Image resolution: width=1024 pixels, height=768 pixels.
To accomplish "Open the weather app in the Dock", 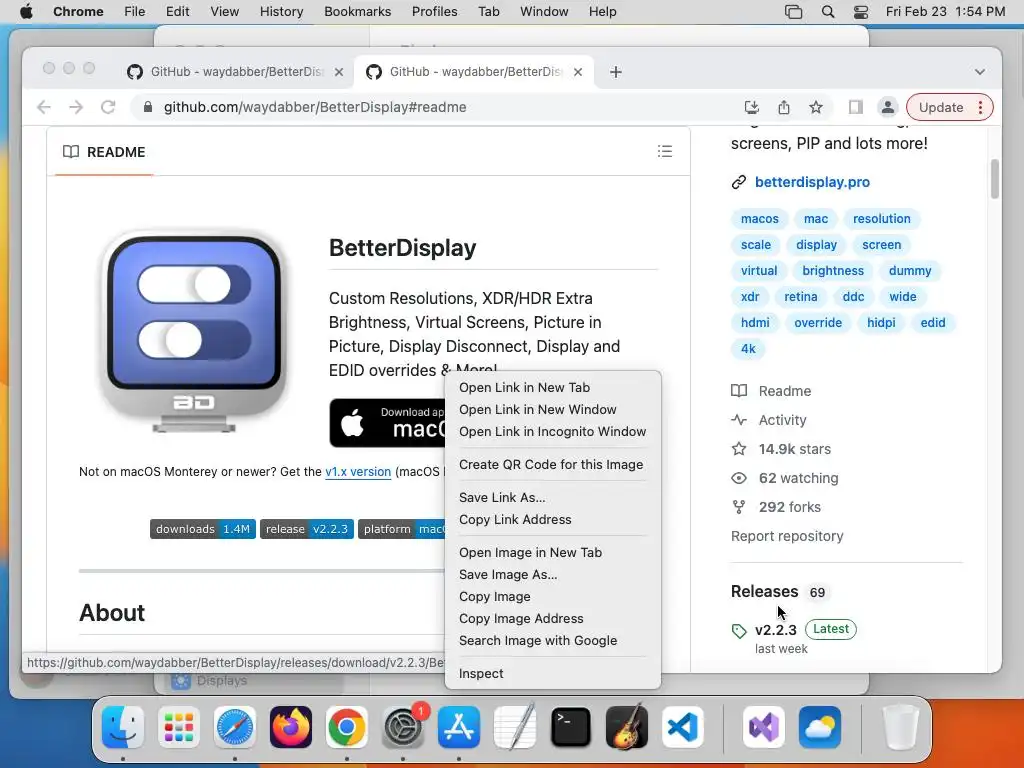I will pos(820,727).
